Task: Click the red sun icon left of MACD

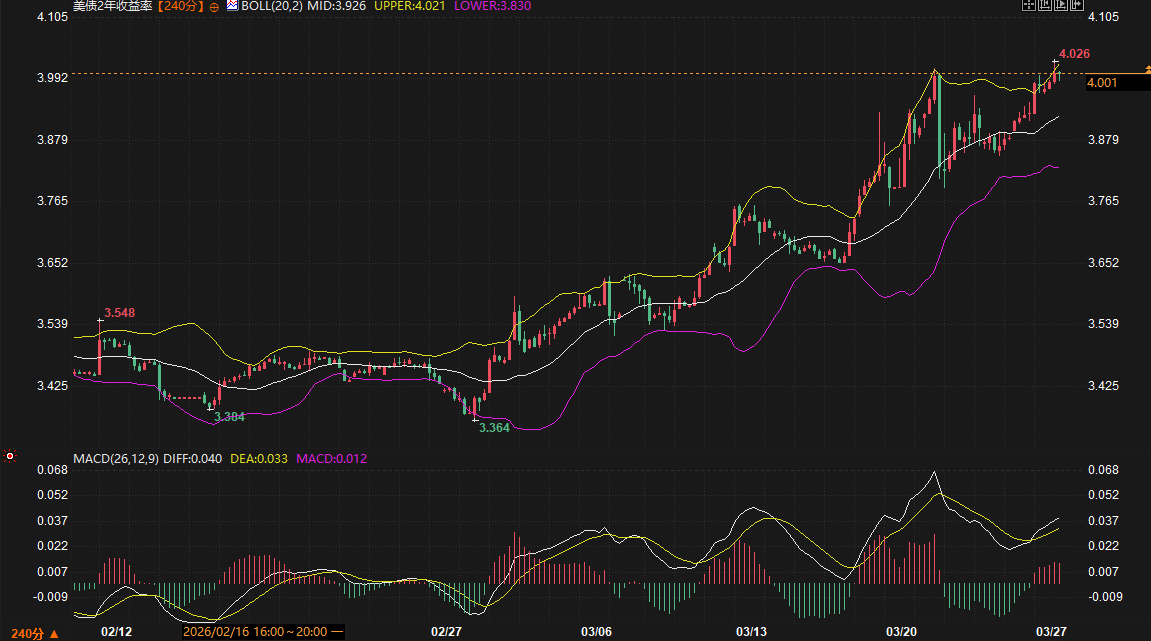Action: [10, 457]
